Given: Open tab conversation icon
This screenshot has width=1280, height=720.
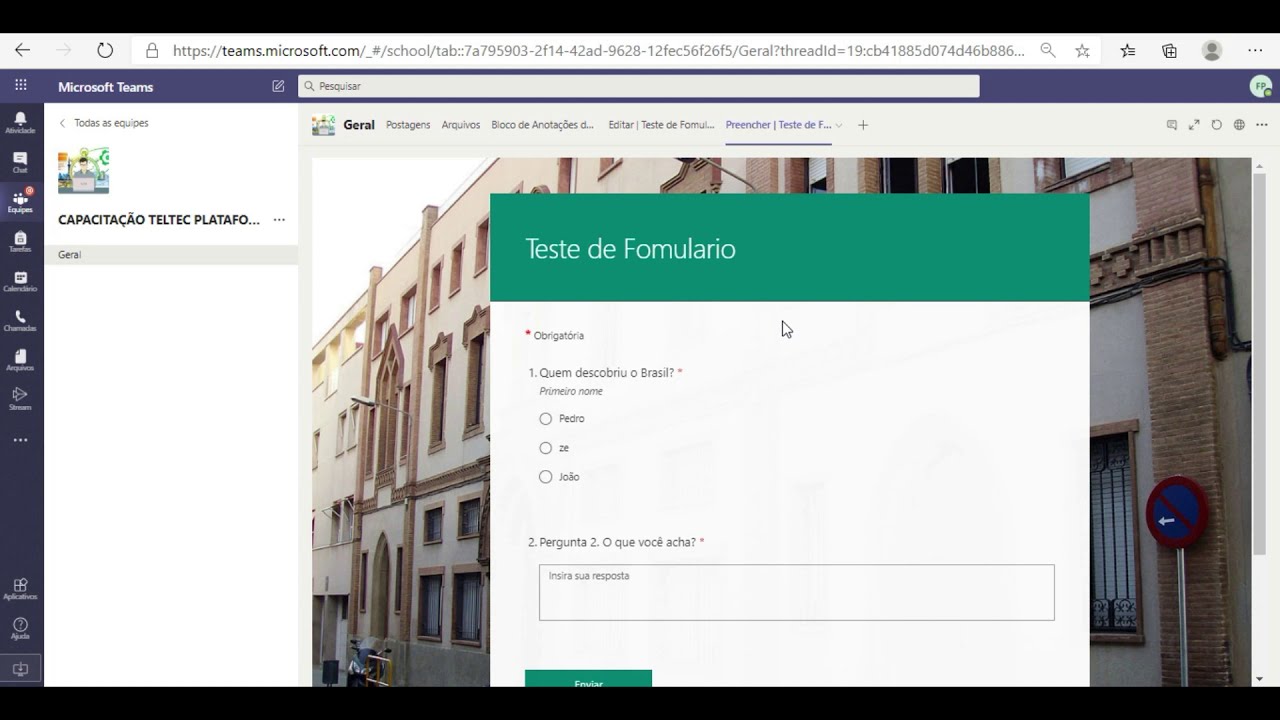Looking at the screenshot, I should [x=1172, y=125].
